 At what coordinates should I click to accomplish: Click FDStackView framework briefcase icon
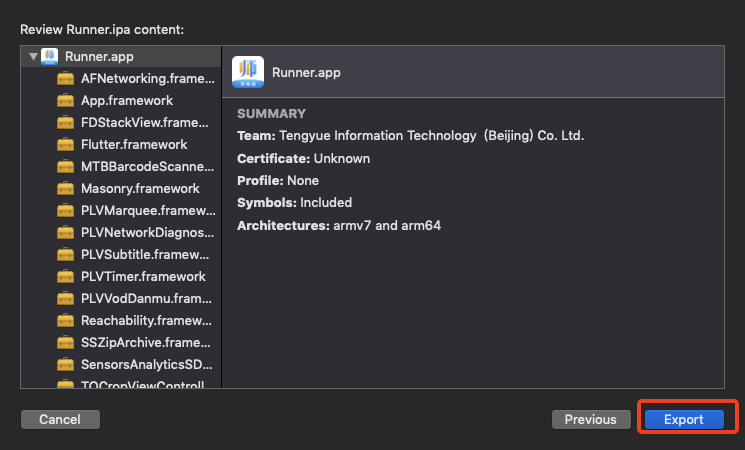[65, 123]
